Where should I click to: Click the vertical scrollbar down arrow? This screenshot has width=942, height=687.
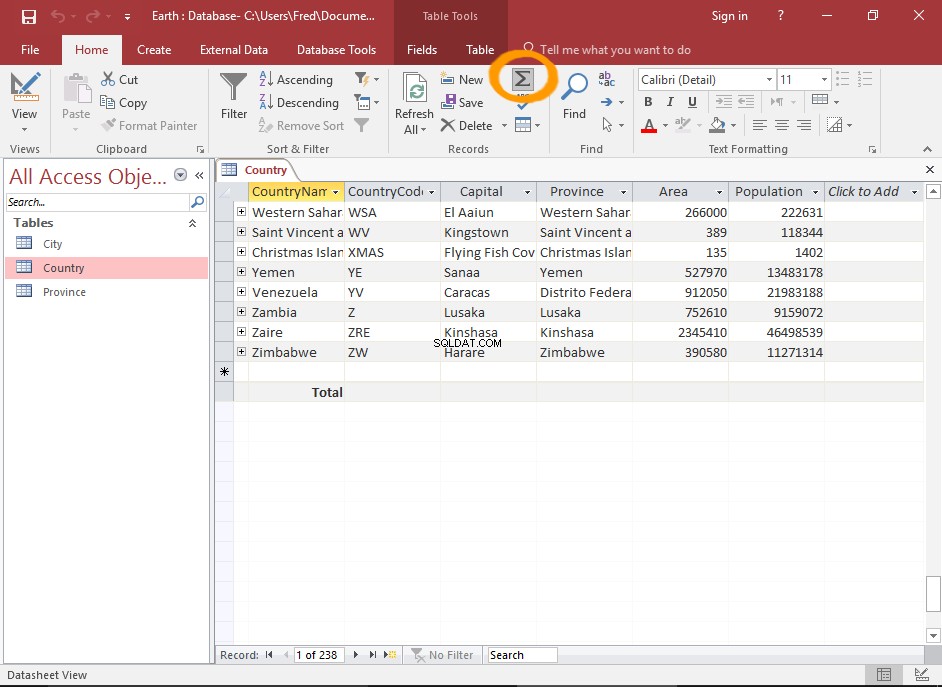click(933, 635)
